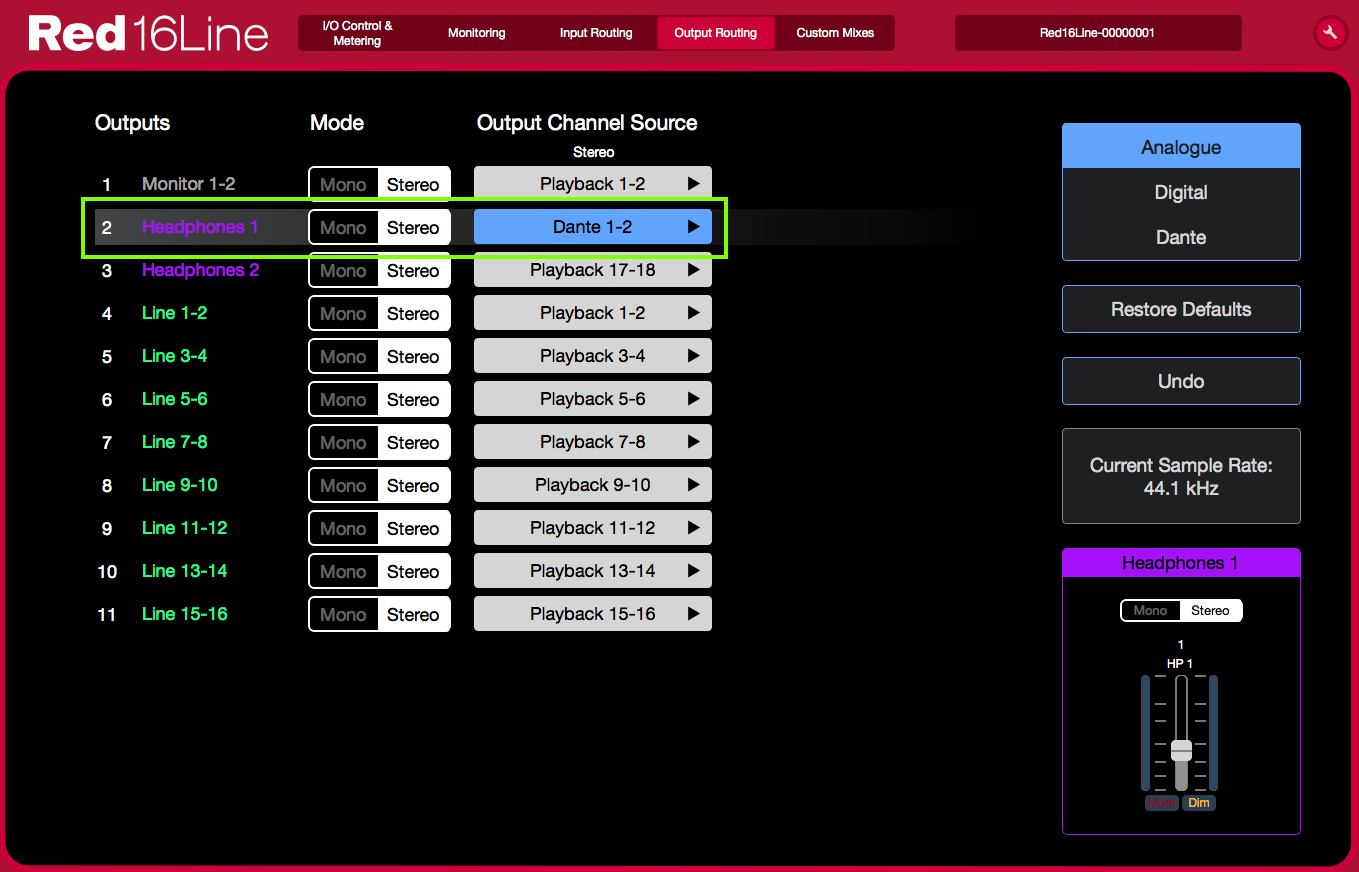Open the wrench settings icon
The image size is (1359, 872).
pyautogui.click(x=1330, y=33)
